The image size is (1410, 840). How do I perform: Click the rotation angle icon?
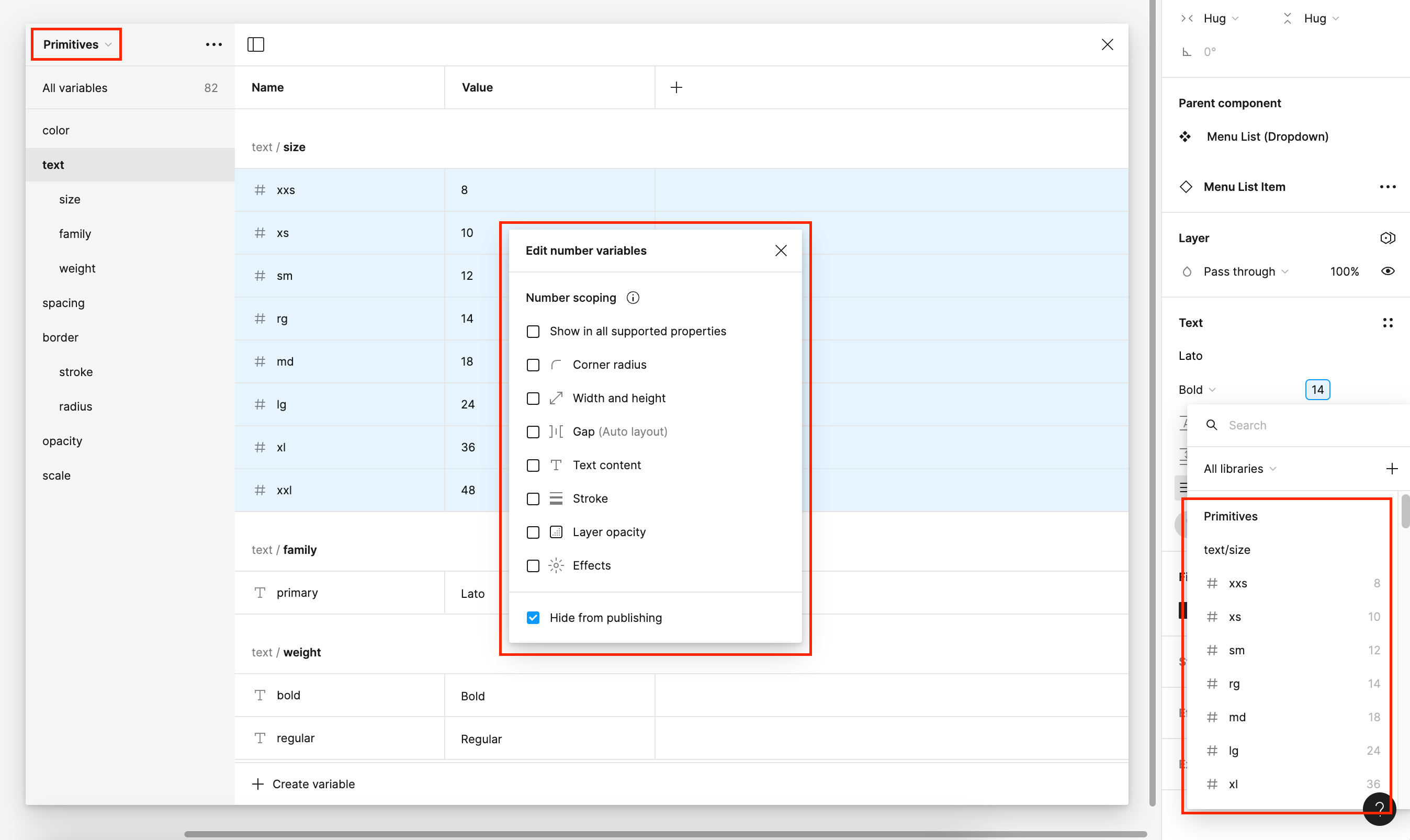point(1187,52)
